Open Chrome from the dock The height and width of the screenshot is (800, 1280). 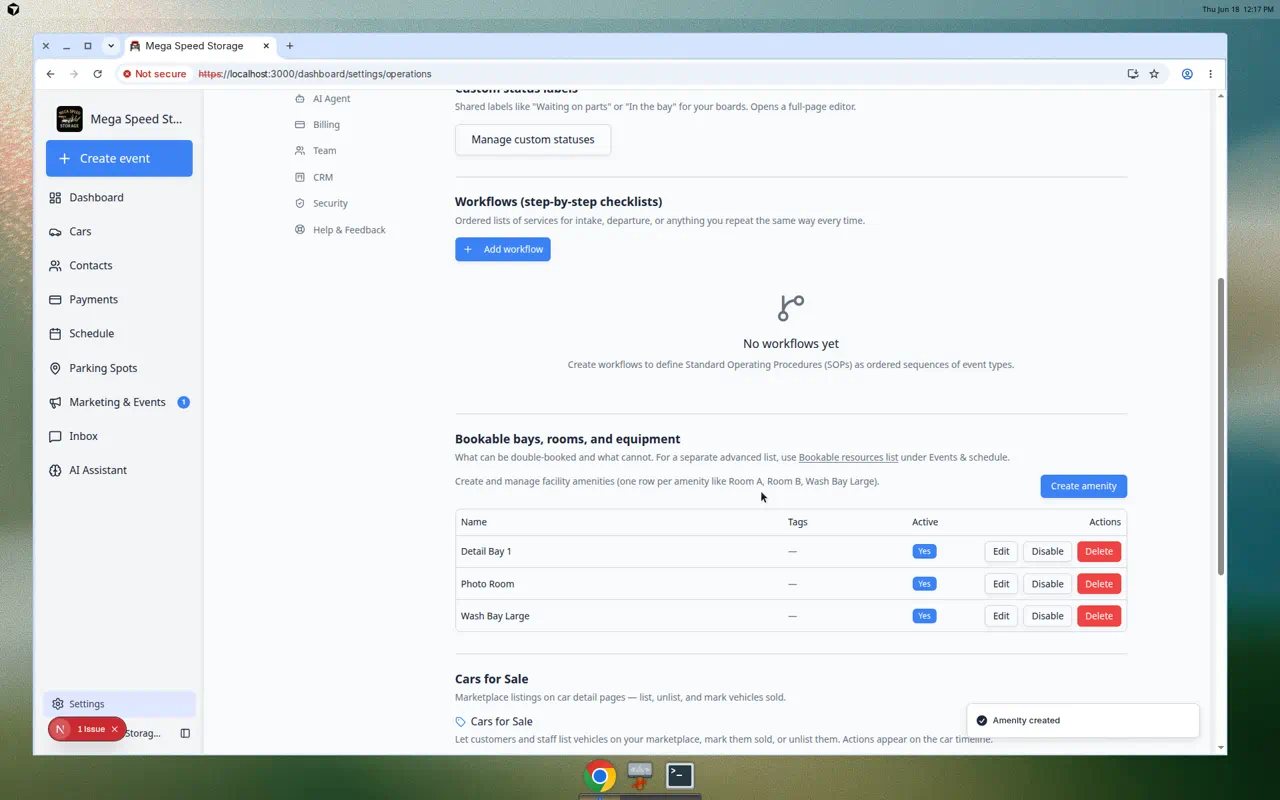(x=600, y=776)
